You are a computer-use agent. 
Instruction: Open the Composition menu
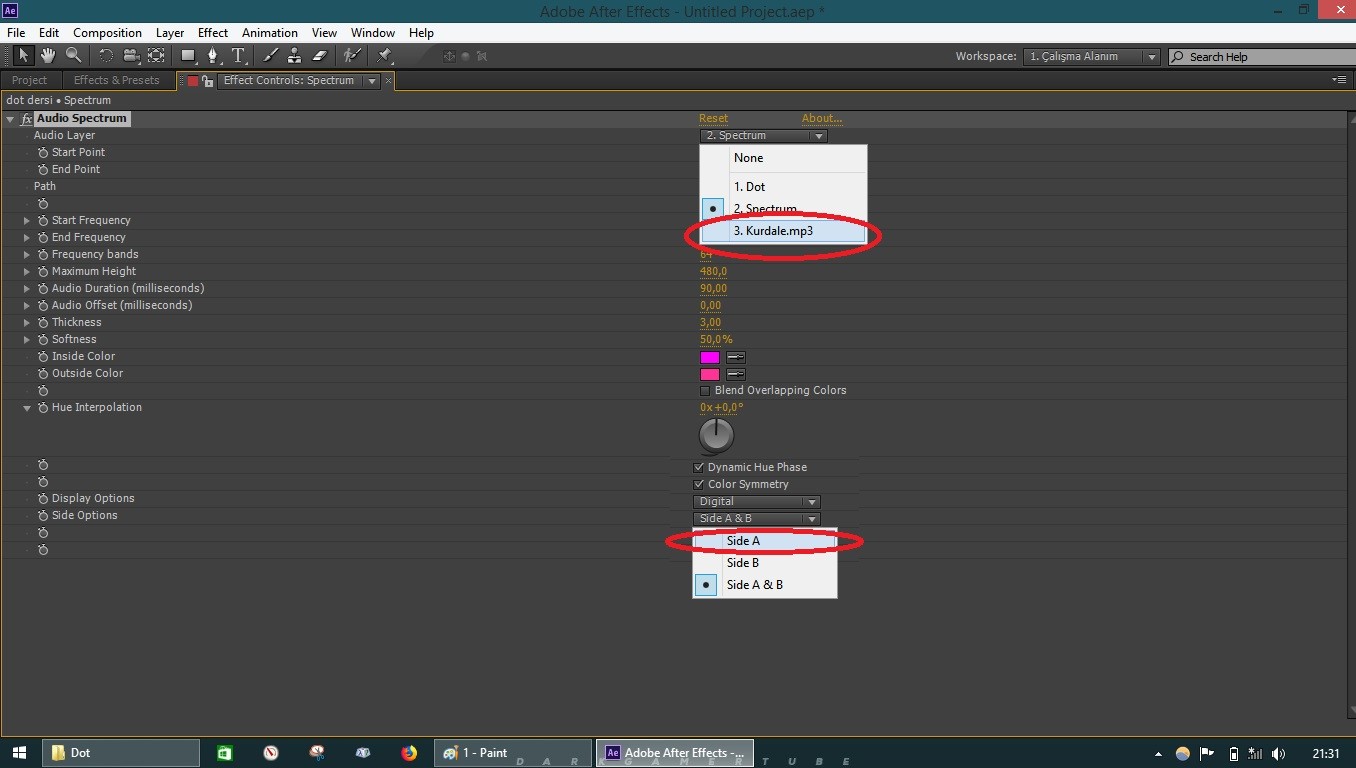pyautogui.click(x=107, y=33)
